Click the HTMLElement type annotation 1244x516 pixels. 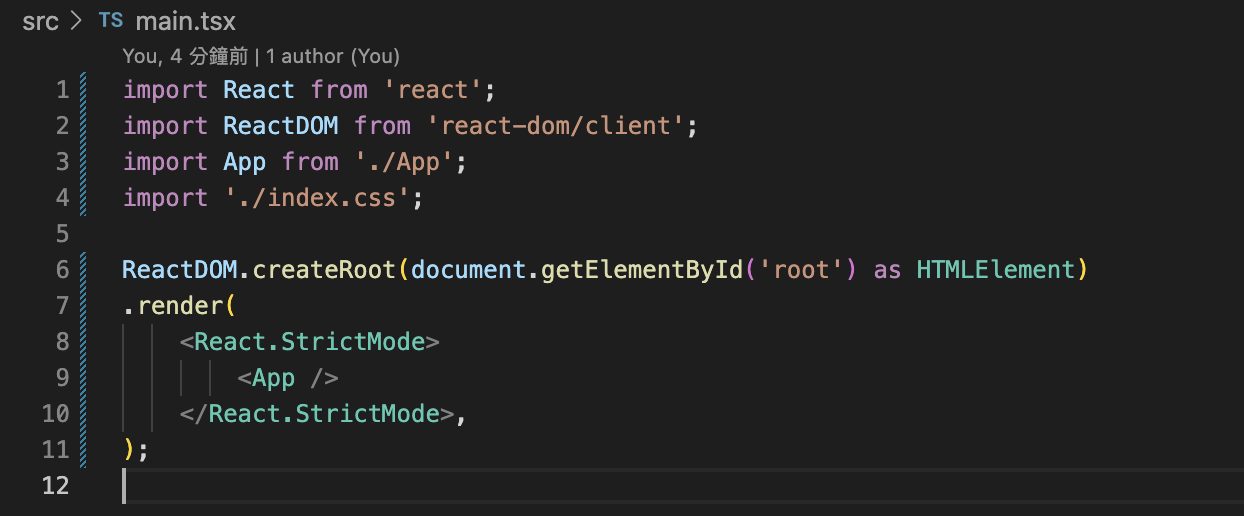click(x=995, y=270)
